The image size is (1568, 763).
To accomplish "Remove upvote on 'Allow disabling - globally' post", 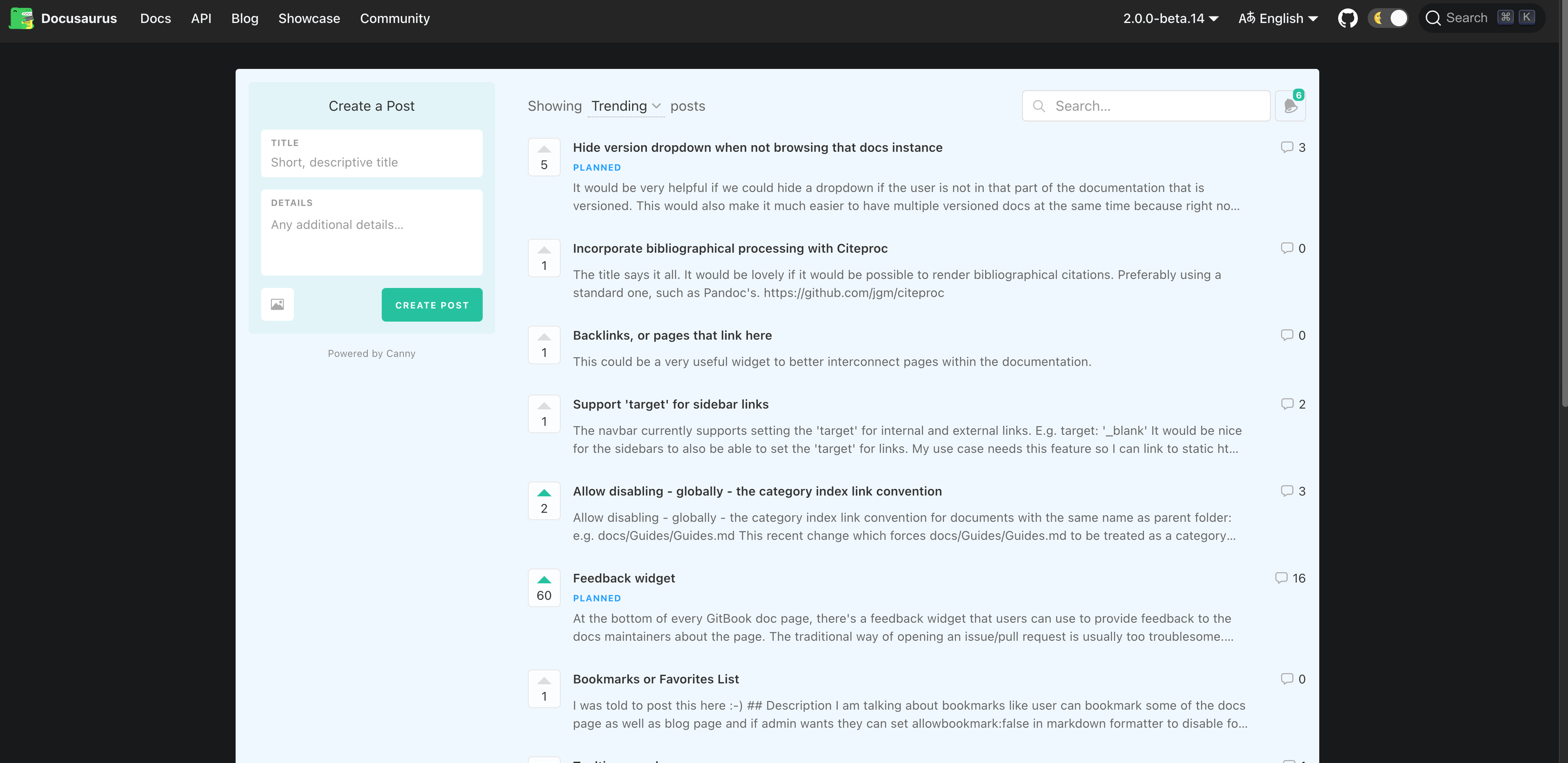I will point(544,501).
